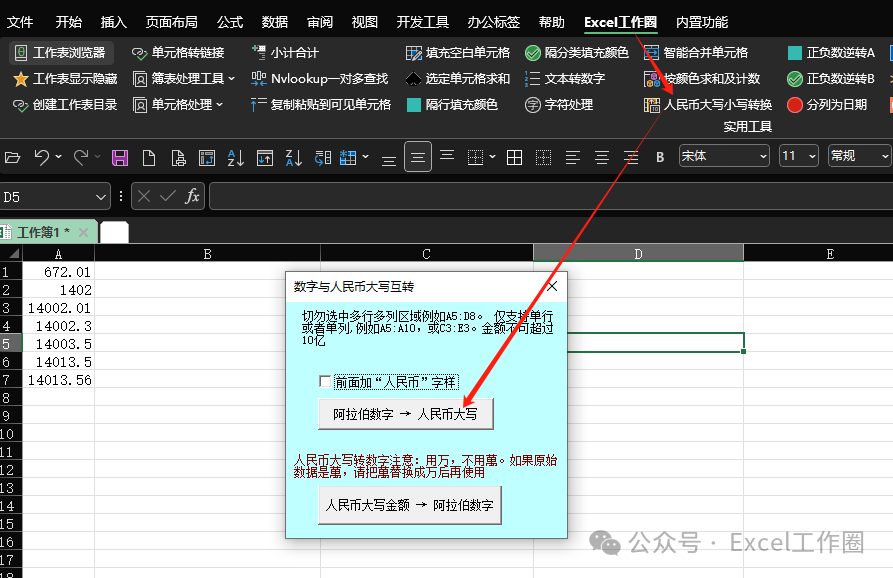Expand the Name Box D5 dropdown
The width and height of the screenshot is (893, 578).
pos(101,197)
